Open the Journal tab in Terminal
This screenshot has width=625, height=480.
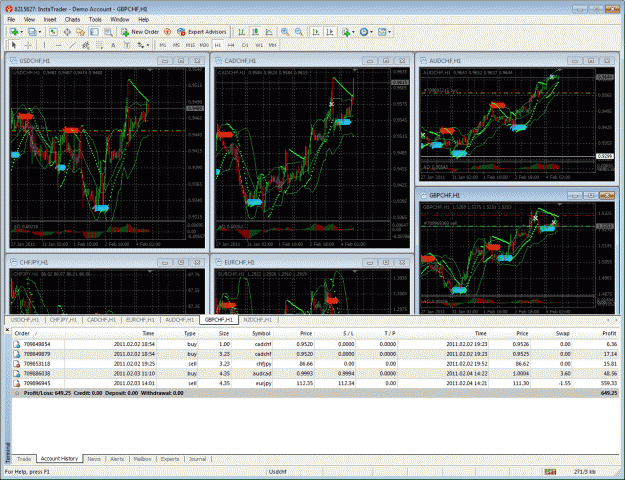(x=197, y=459)
